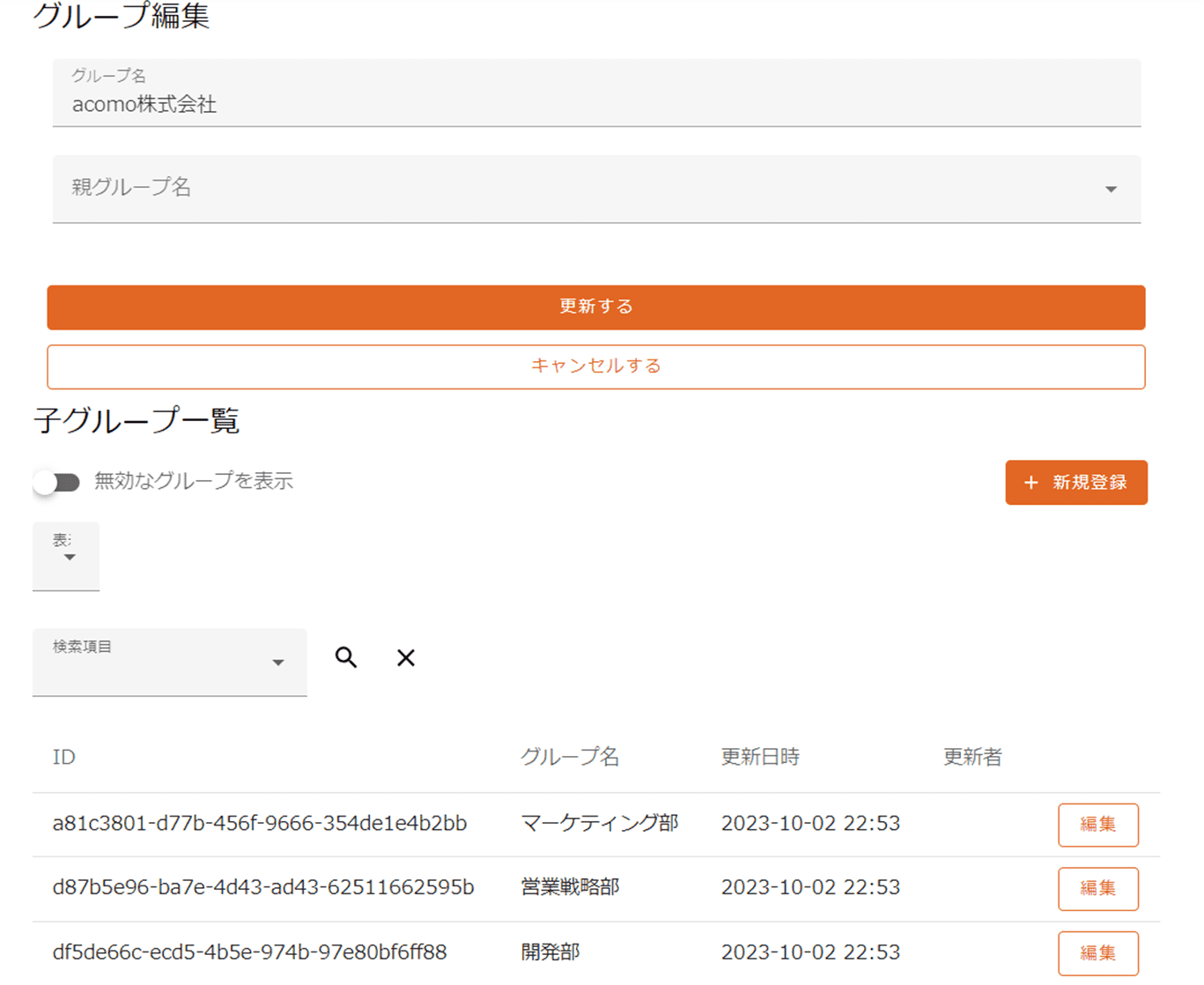Select the a81c3801 ID cell

pyautogui.click(x=260, y=823)
